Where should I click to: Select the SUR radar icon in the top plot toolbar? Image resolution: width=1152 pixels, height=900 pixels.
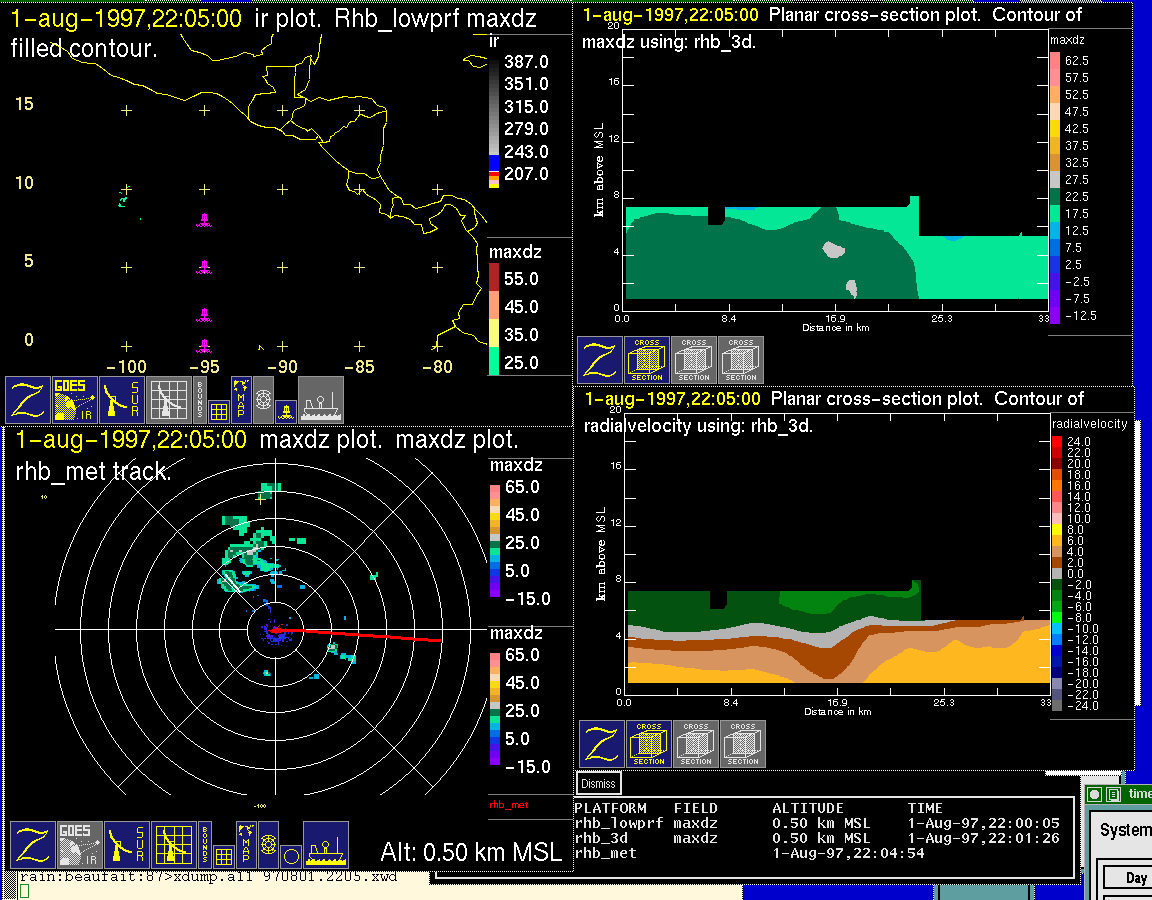[x=123, y=400]
